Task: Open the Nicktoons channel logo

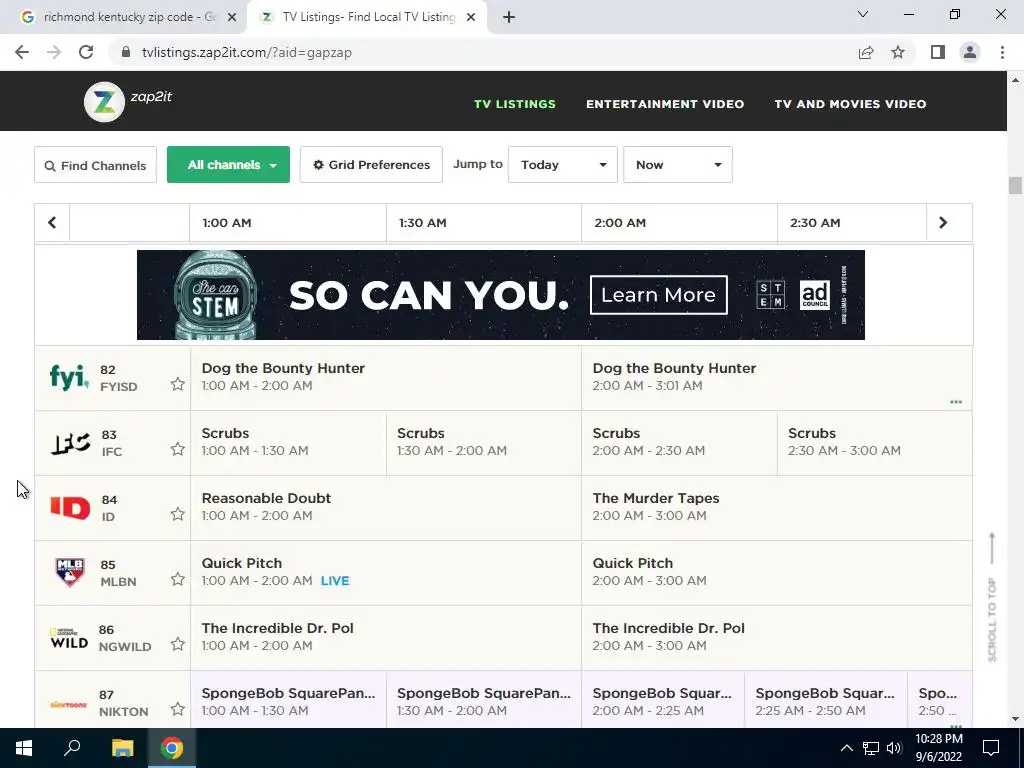Action: tap(69, 705)
